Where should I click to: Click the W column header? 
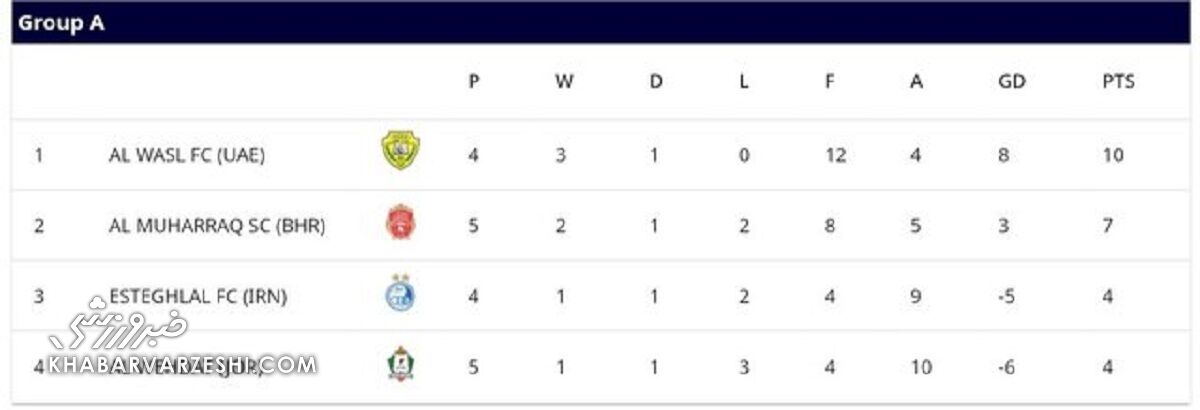tap(564, 82)
